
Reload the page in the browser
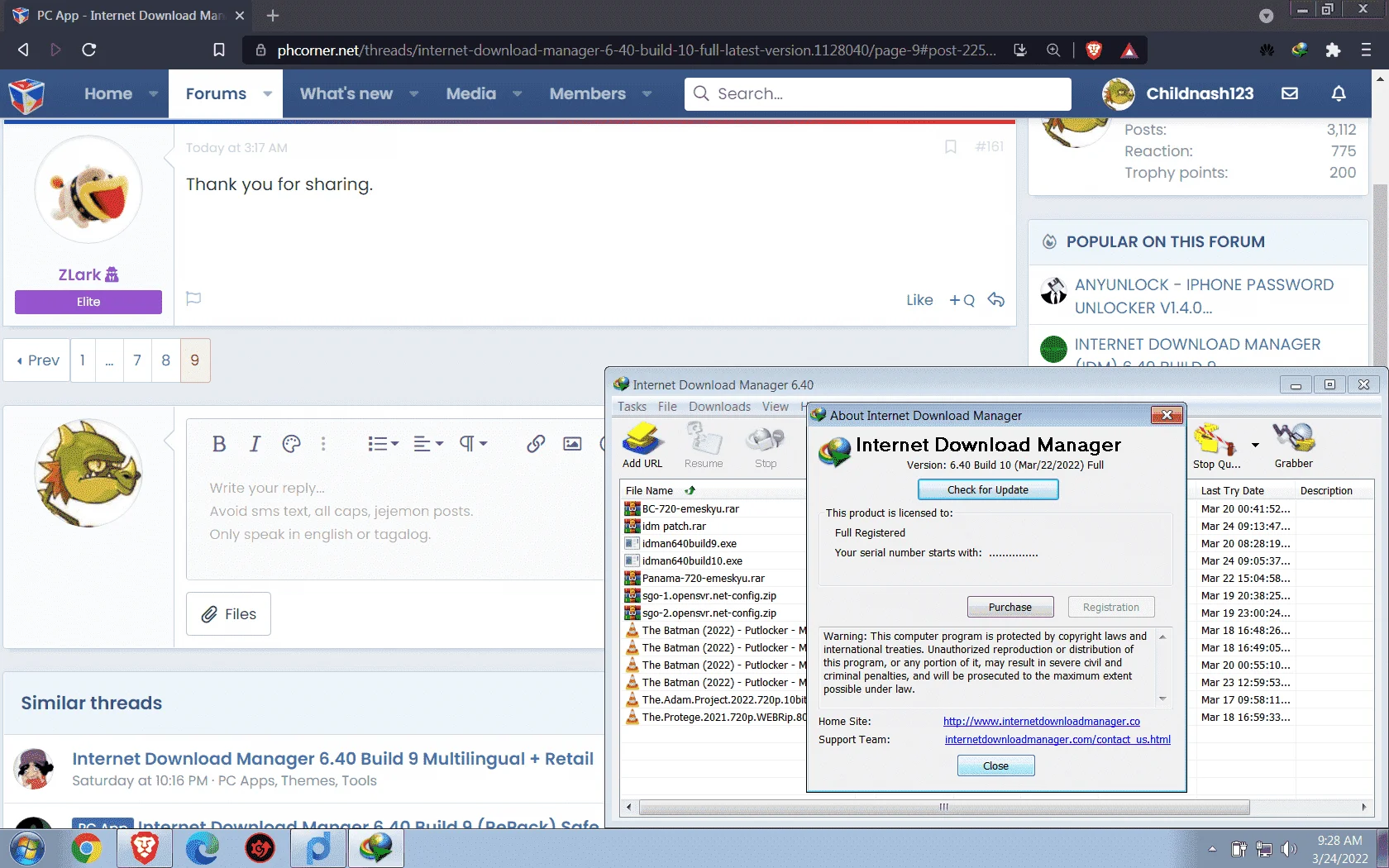point(89,50)
